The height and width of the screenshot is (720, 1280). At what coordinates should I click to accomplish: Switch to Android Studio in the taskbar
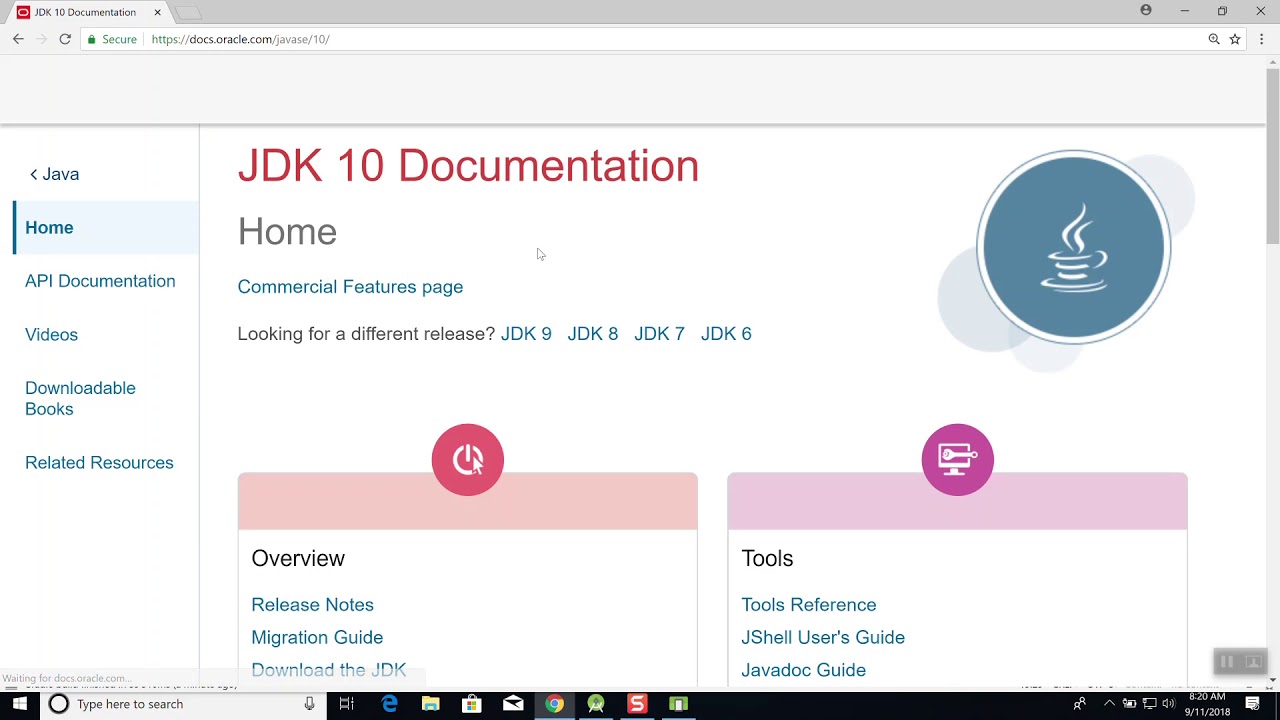pos(596,704)
